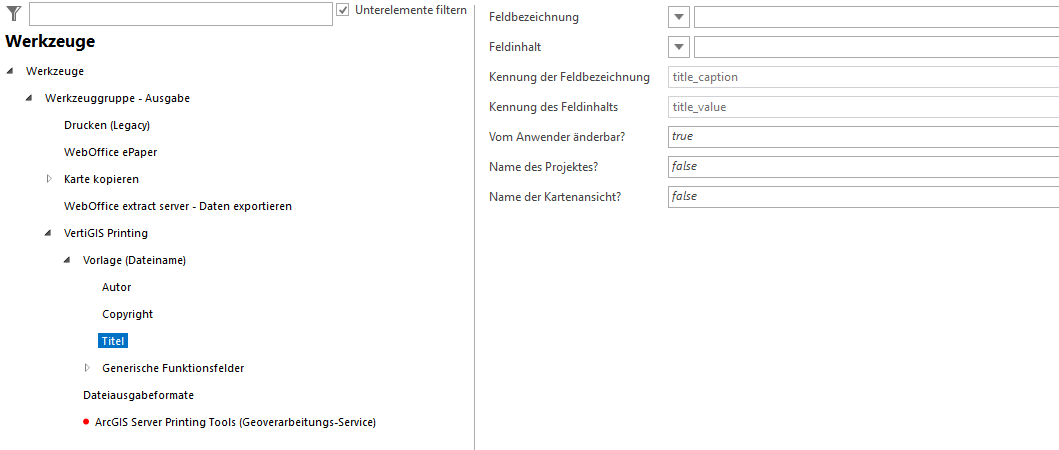Click the red dot beside ArcGIS Server Printing Tools
The height and width of the screenshot is (450, 1059).
(86, 422)
